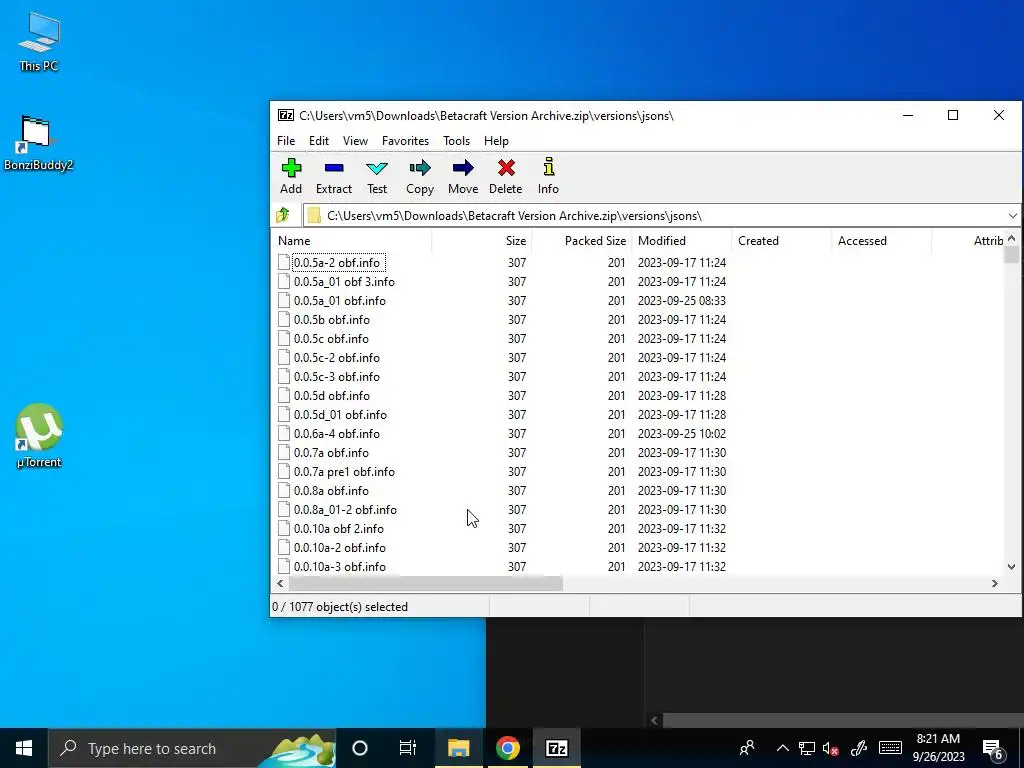Open File Explorer from taskbar
This screenshot has width=1024, height=768.
click(458, 748)
